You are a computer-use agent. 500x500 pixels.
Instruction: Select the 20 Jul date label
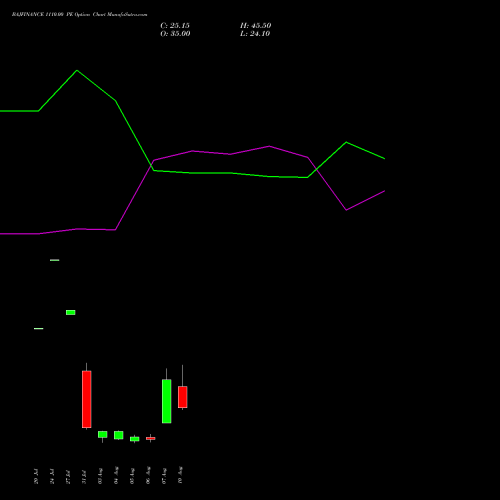(x=36, y=476)
